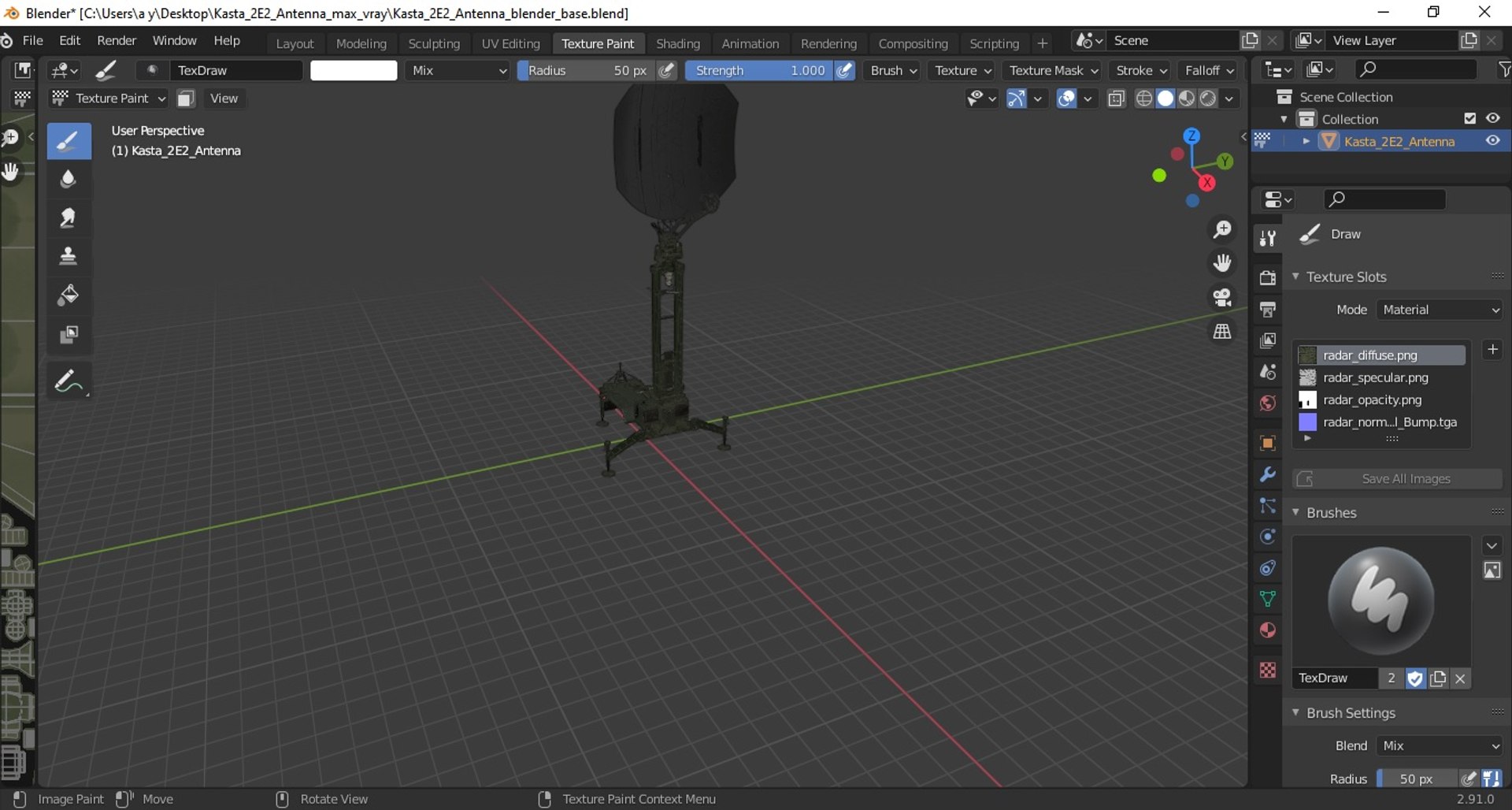This screenshot has height=810, width=1512.
Task: Hide Kasta_2E2_Antenna in the outliner
Action: (1493, 141)
